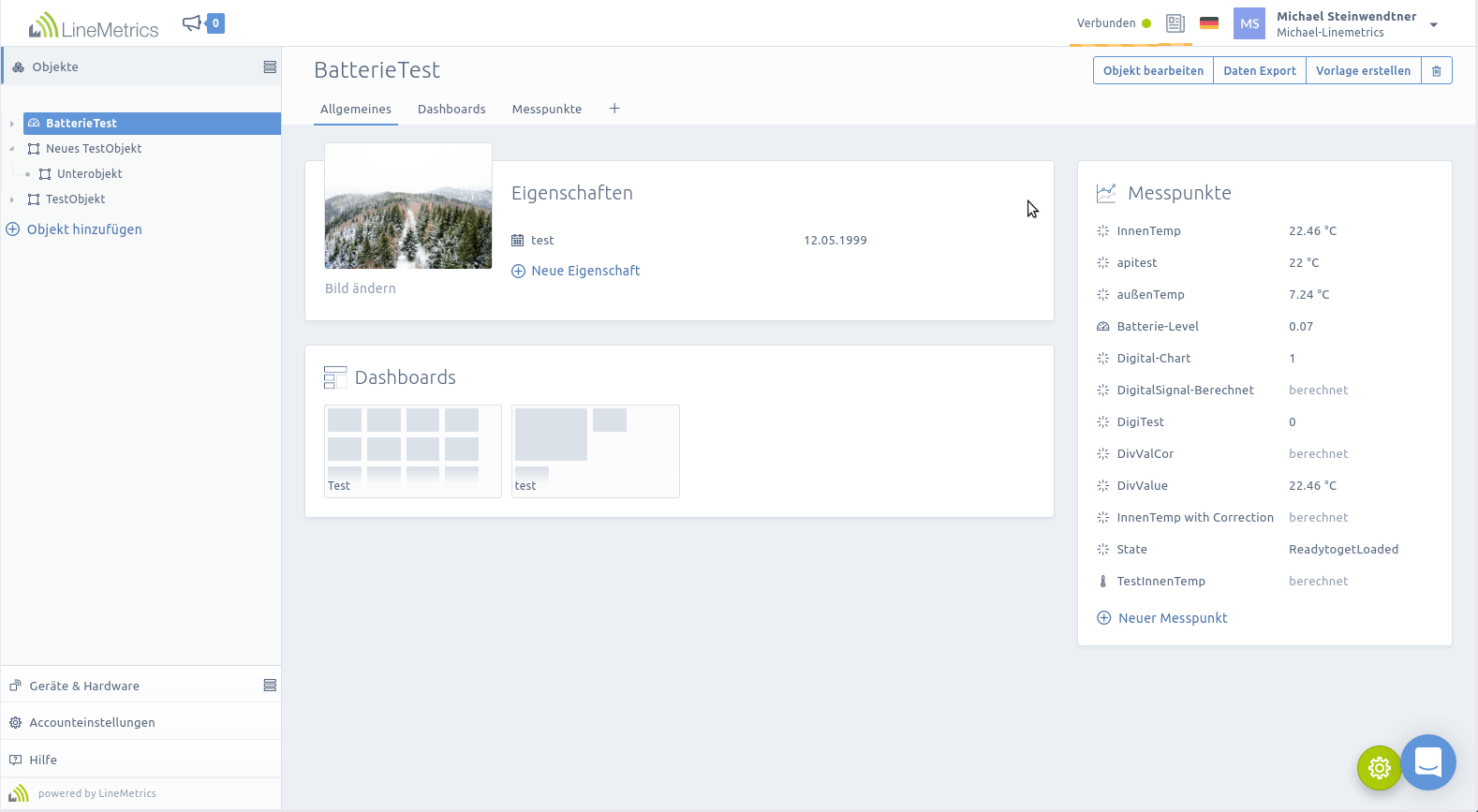Open the news feed icon in header

pyautogui.click(x=1175, y=23)
